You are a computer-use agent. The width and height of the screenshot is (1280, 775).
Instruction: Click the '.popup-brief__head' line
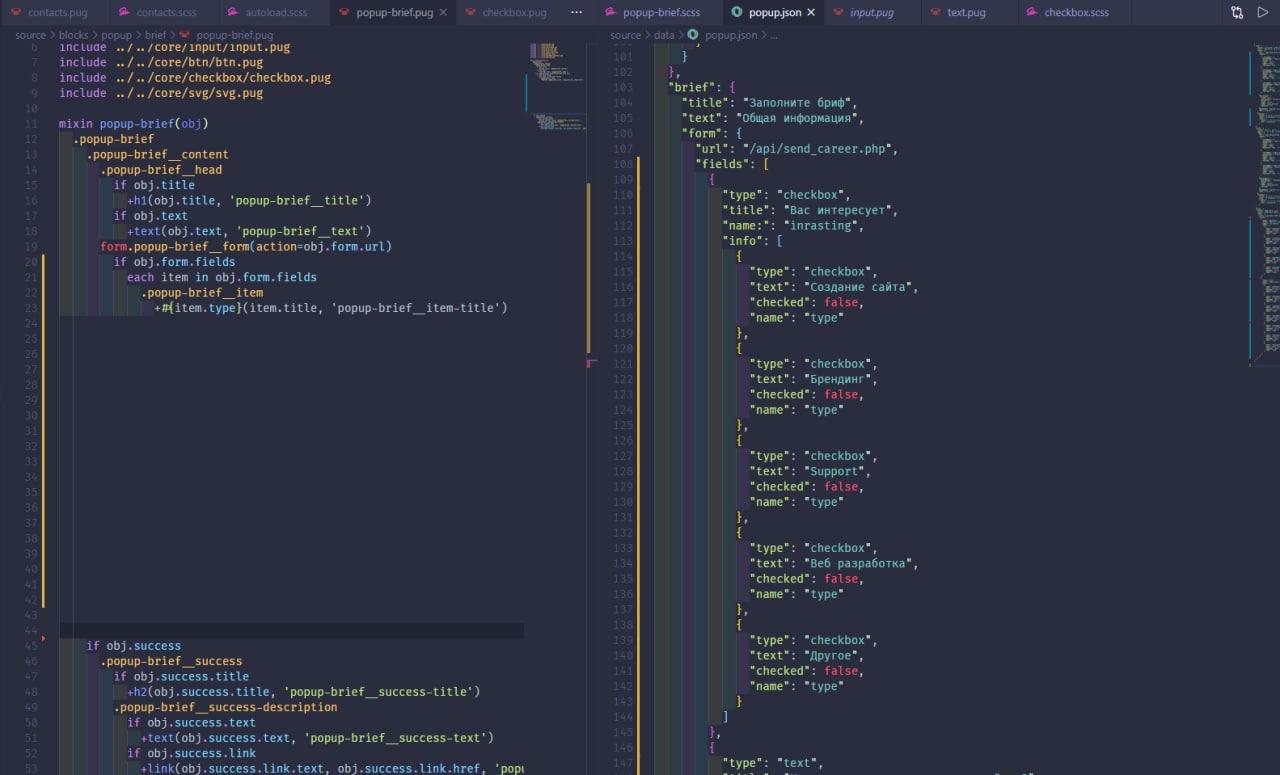pyautogui.click(x=161, y=170)
